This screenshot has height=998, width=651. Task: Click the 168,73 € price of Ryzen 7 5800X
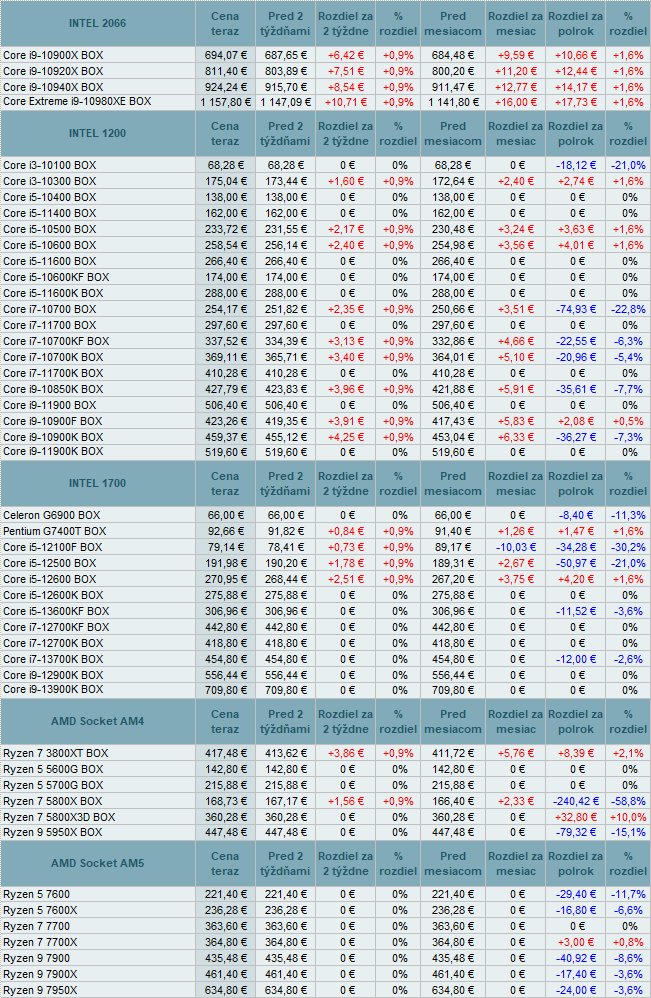coord(225,801)
